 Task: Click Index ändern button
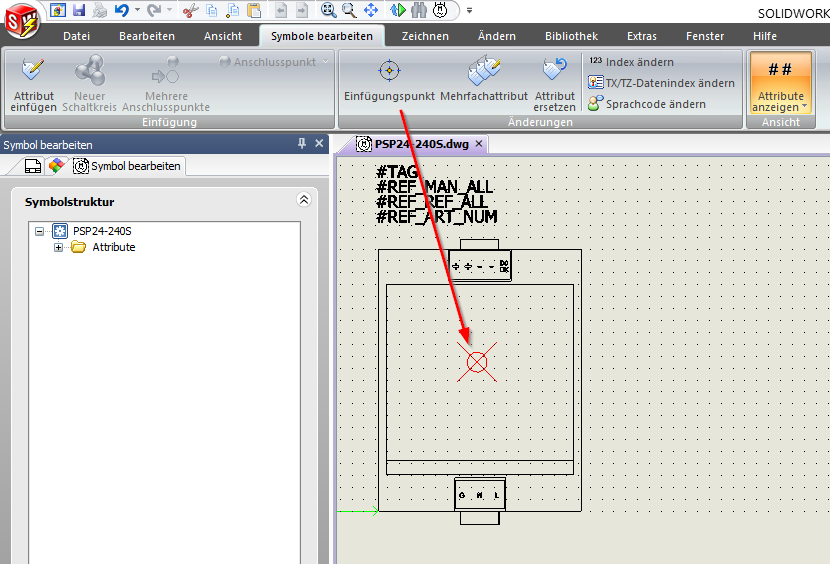pyautogui.click(x=638, y=62)
